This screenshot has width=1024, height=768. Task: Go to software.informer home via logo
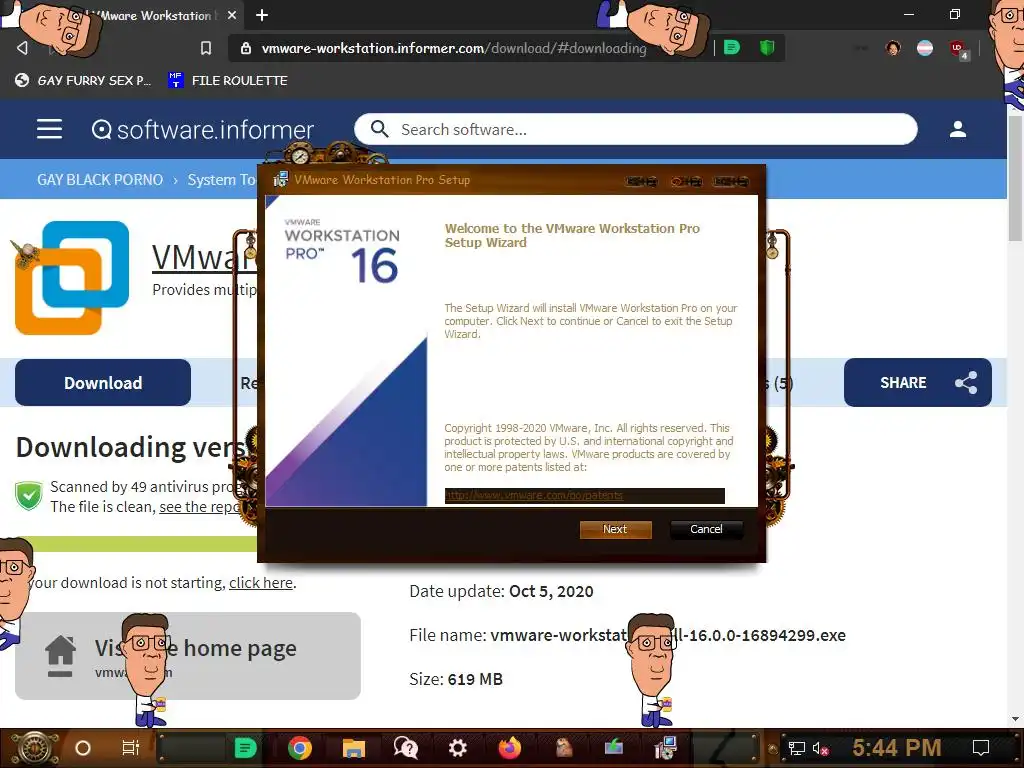click(x=202, y=129)
